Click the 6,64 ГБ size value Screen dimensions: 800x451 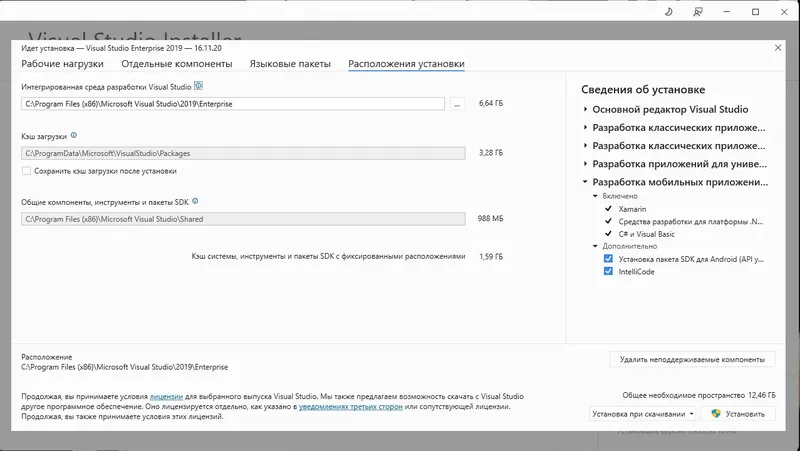coord(491,103)
